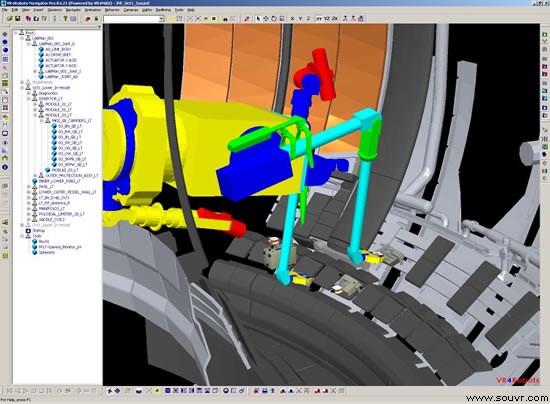Click the yellow pencil icon in bottom toolbar
This screenshot has height=404, width=550.
click(157, 391)
